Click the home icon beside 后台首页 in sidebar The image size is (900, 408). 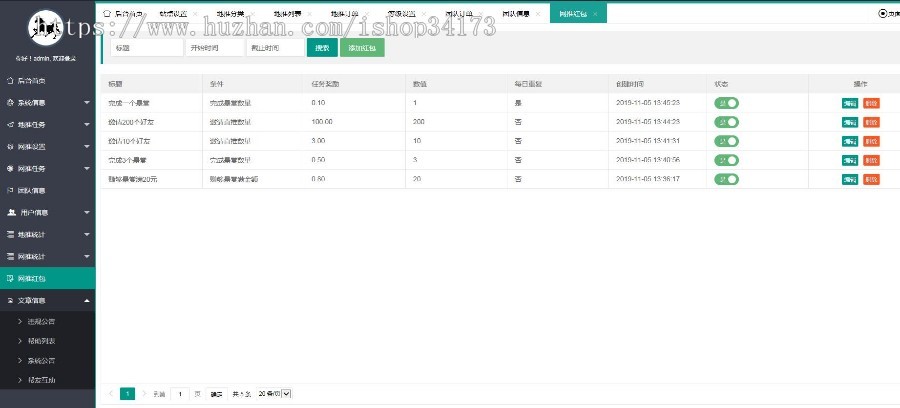(x=10, y=81)
